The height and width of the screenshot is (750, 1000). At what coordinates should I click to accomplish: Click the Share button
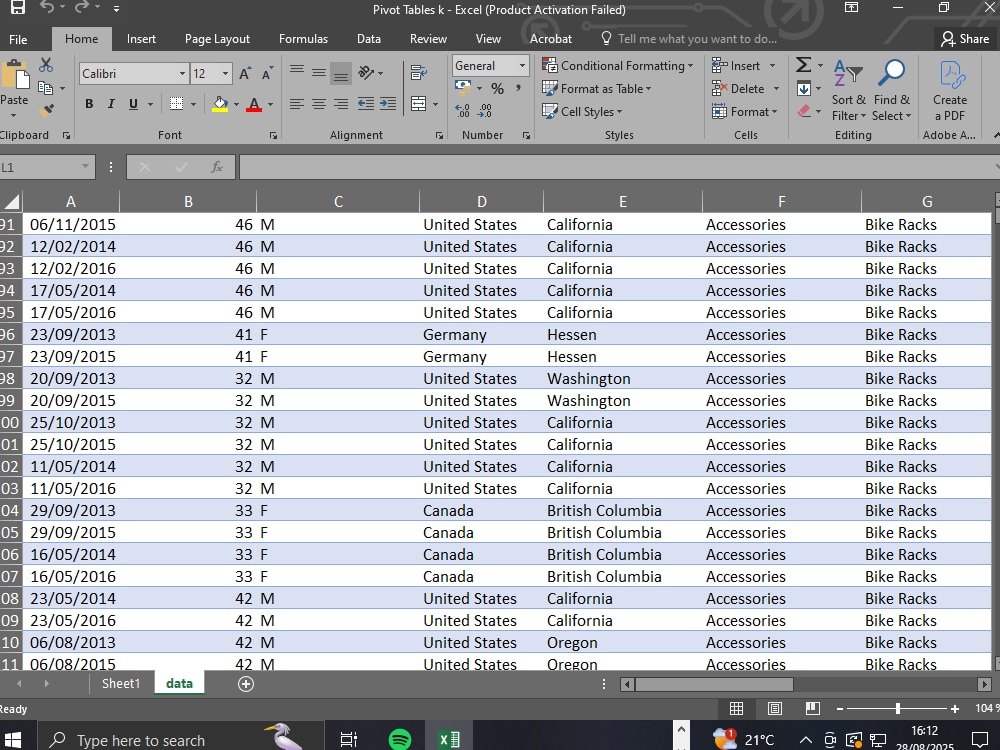pos(964,39)
